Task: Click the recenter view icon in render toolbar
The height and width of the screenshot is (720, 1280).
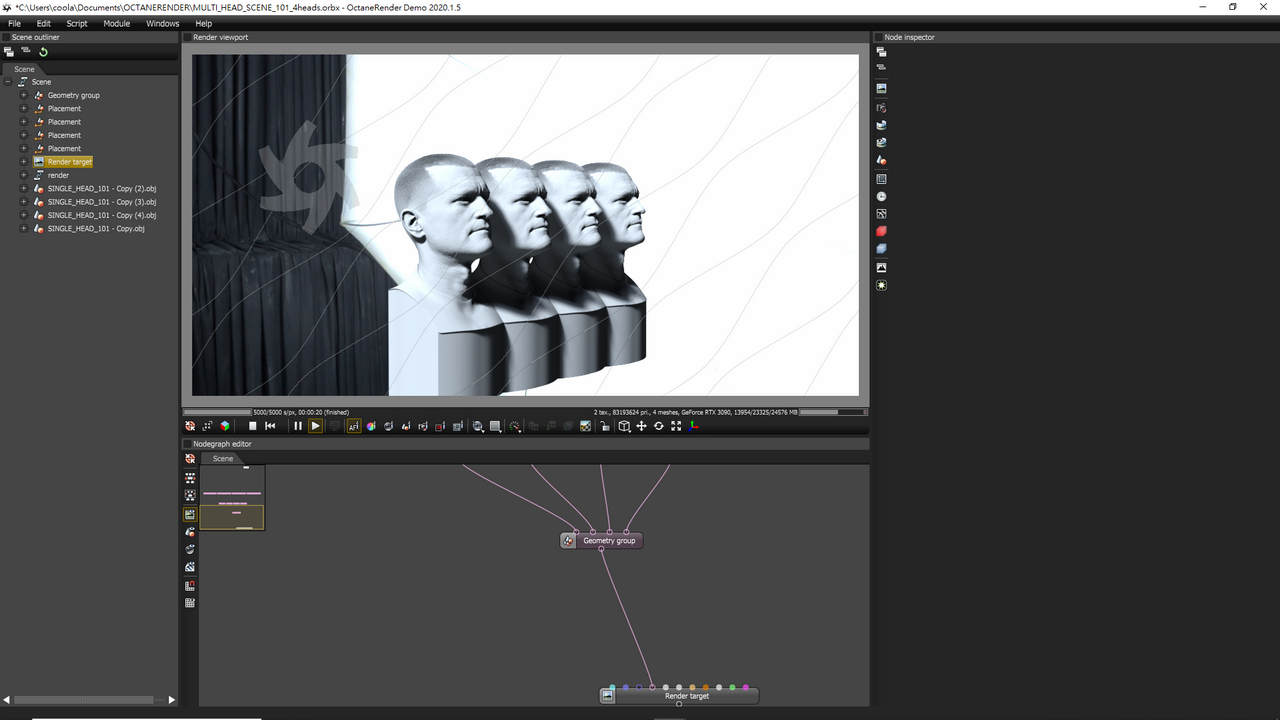Action: click(x=189, y=426)
